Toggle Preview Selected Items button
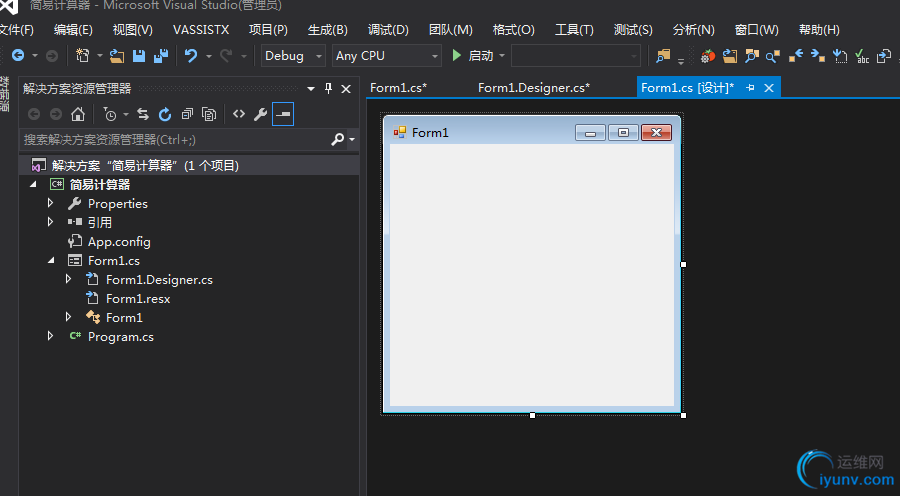The width and height of the screenshot is (900, 496). 283,114
